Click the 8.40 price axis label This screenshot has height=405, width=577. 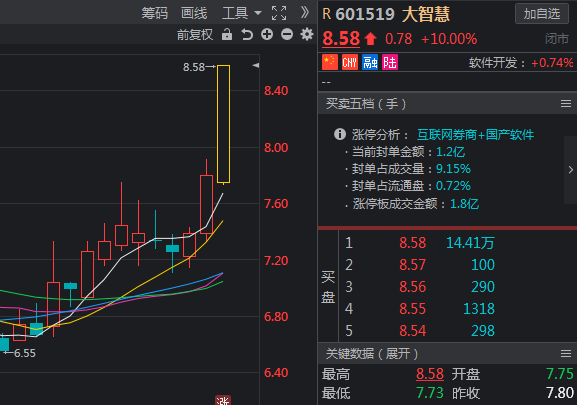(276, 91)
